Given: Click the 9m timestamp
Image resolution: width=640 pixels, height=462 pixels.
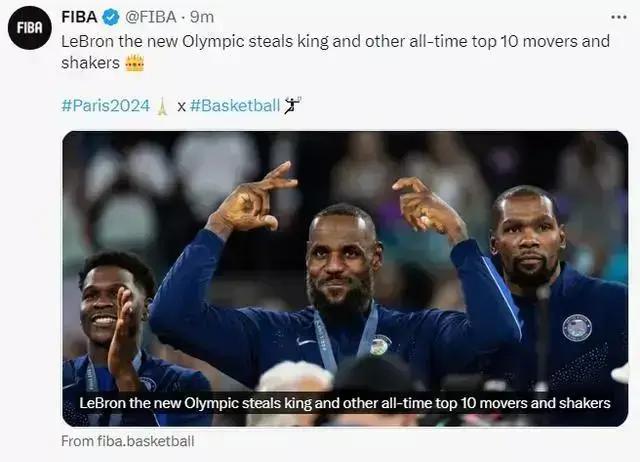Looking at the screenshot, I should click(x=202, y=18).
